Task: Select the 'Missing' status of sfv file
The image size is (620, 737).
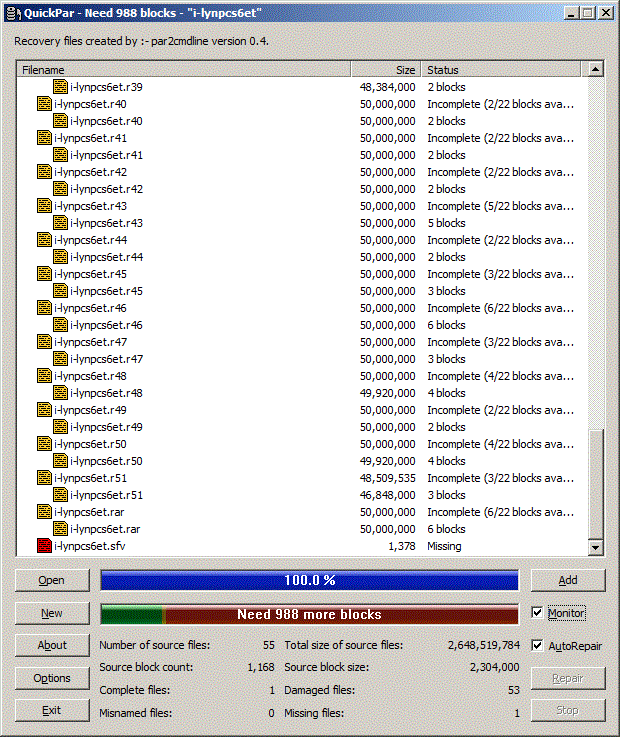Action: pos(444,546)
